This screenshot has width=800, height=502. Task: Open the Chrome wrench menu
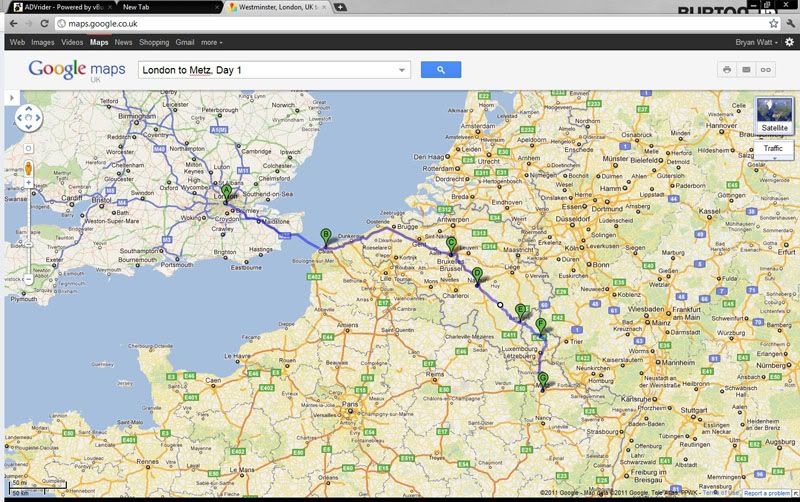(791, 23)
